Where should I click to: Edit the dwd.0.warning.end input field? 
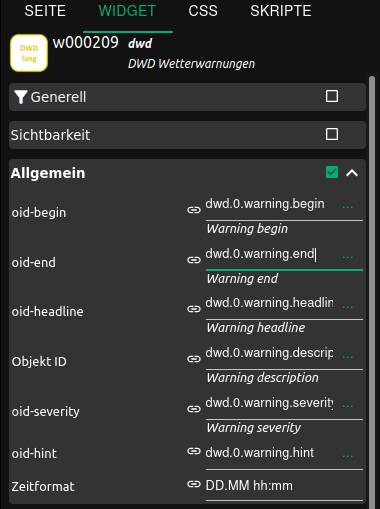point(269,254)
